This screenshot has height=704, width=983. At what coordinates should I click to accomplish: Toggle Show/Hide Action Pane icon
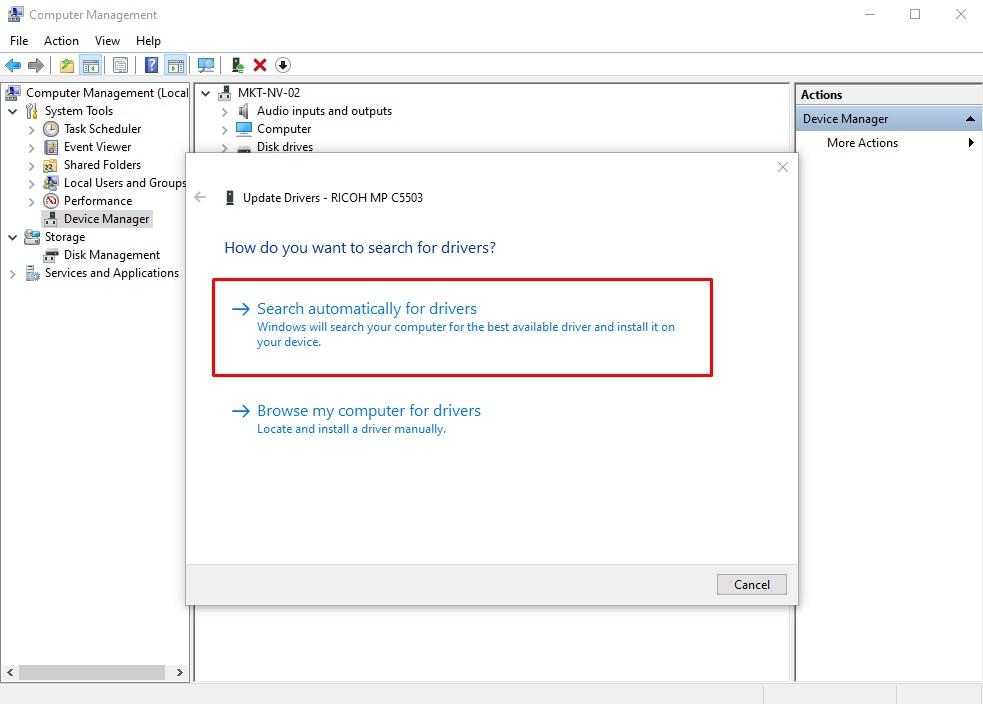coord(176,65)
